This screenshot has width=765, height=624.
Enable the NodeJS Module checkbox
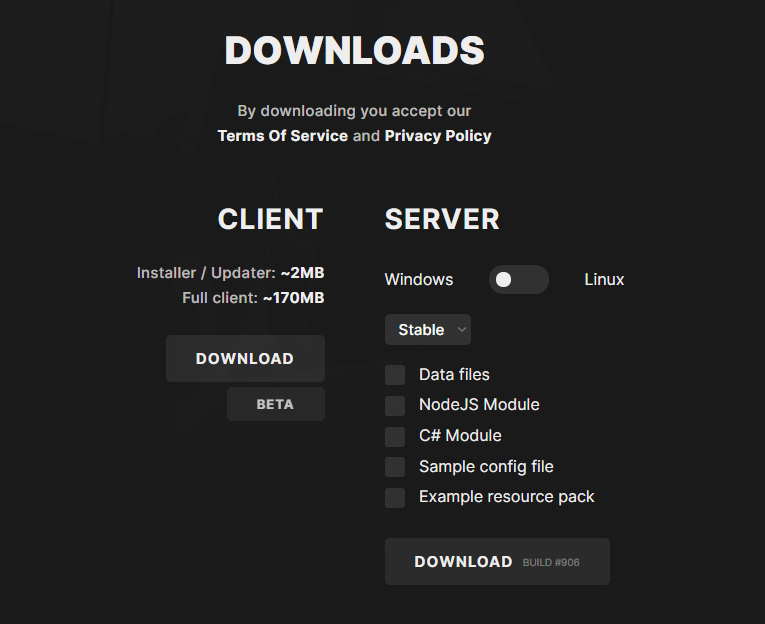[395, 405]
